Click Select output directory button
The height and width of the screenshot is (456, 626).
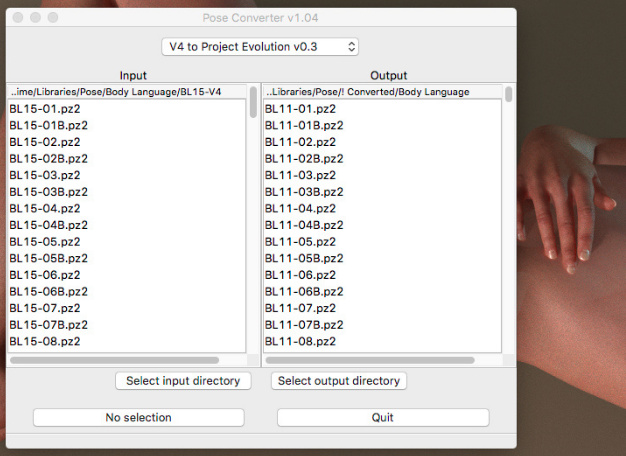pos(339,381)
